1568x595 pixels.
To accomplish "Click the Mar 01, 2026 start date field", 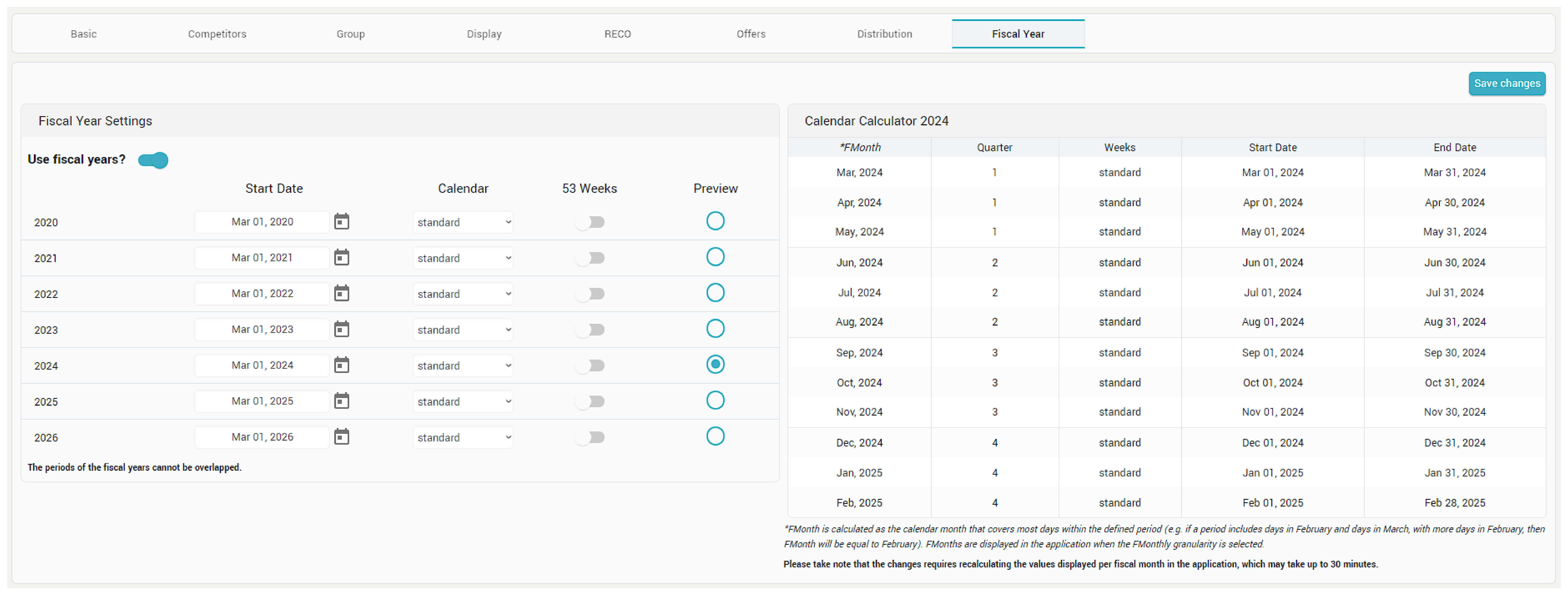I will coord(262,437).
